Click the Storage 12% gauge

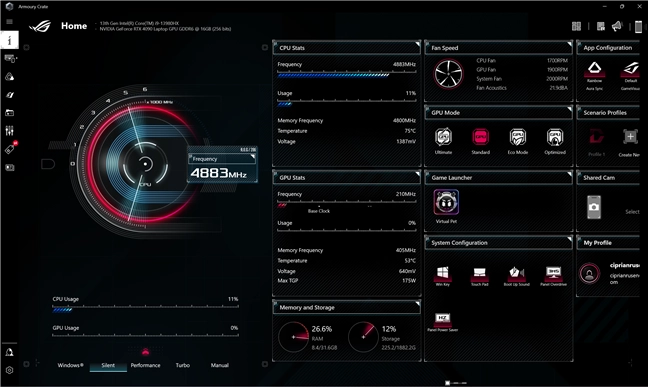(x=364, y=337)
